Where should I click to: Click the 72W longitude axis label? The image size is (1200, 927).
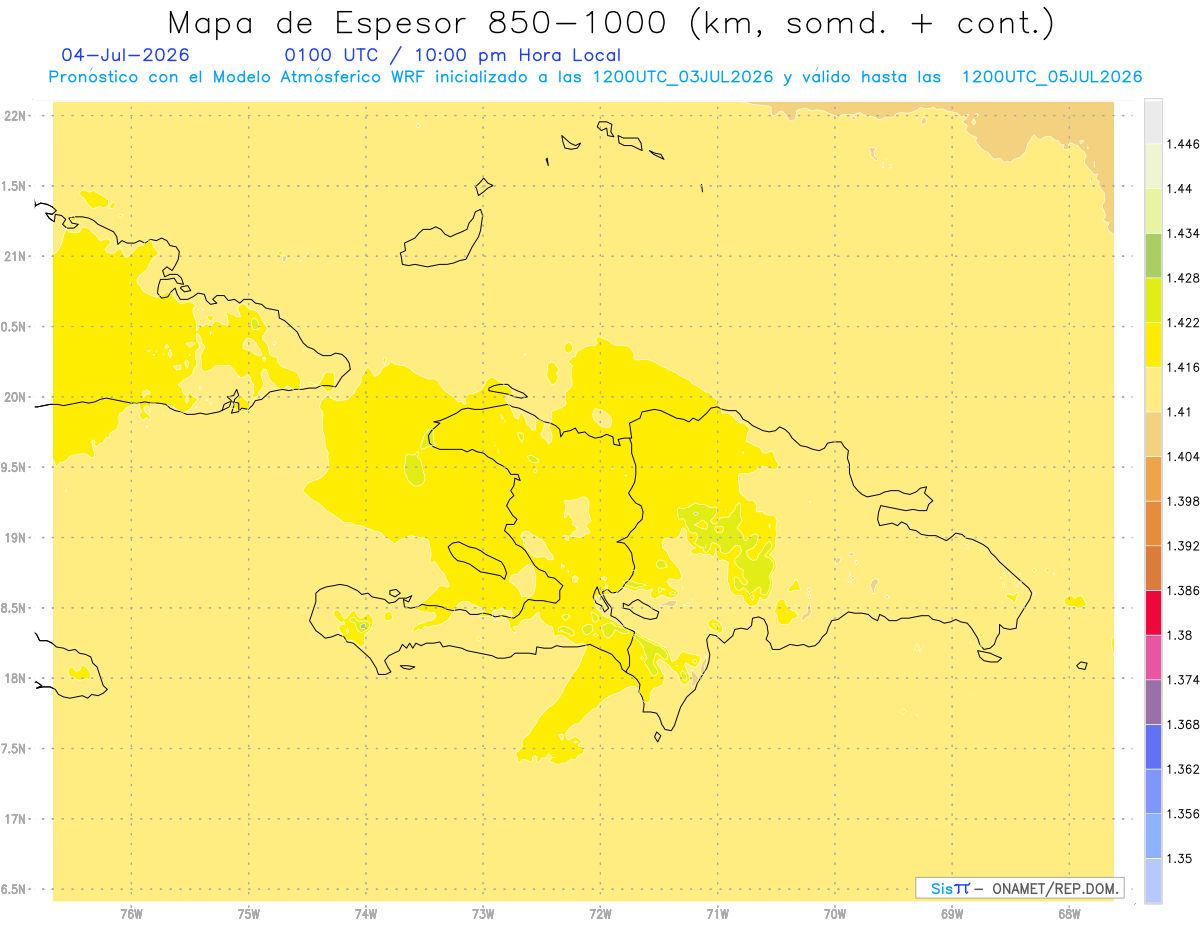coord(600,913)
